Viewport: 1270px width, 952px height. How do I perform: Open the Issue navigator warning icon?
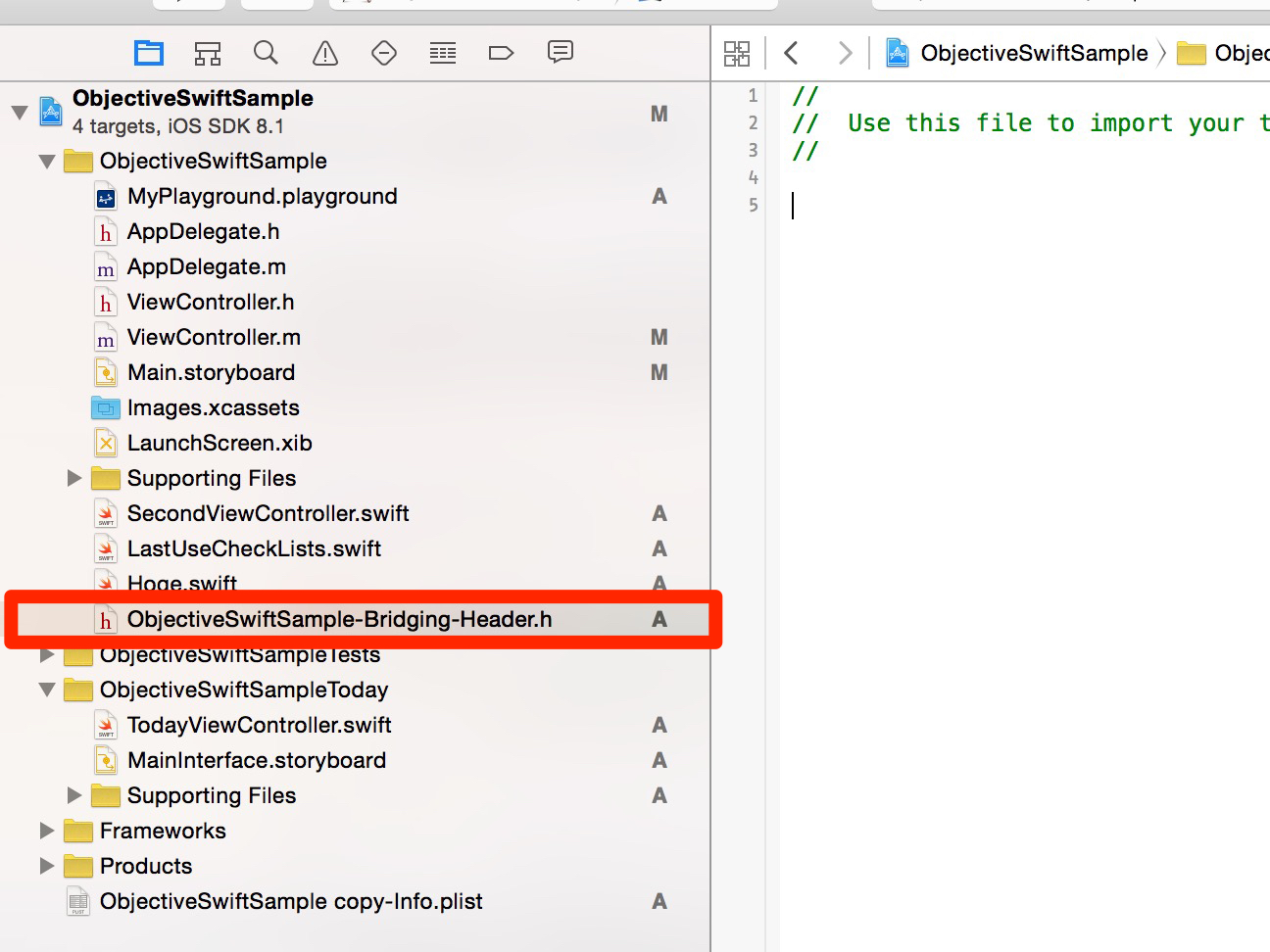[325, 53]
